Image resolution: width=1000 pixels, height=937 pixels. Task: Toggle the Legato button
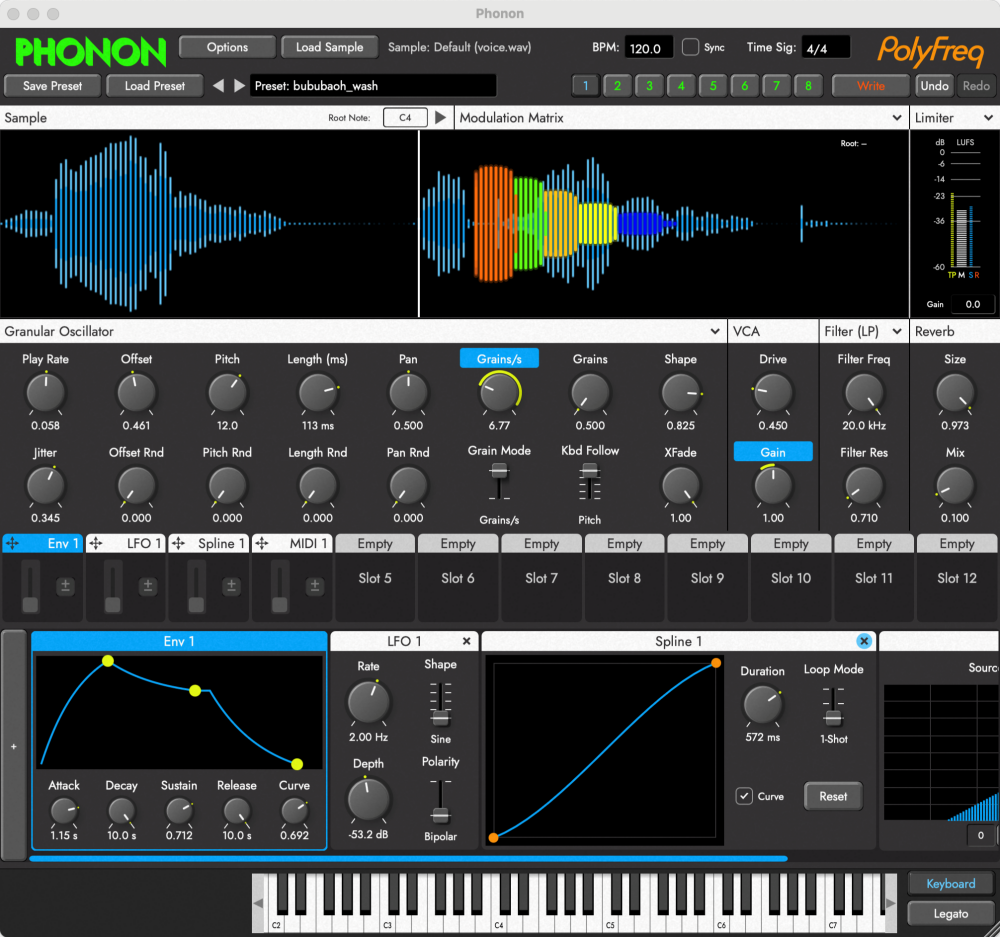(x=950, y=913)
